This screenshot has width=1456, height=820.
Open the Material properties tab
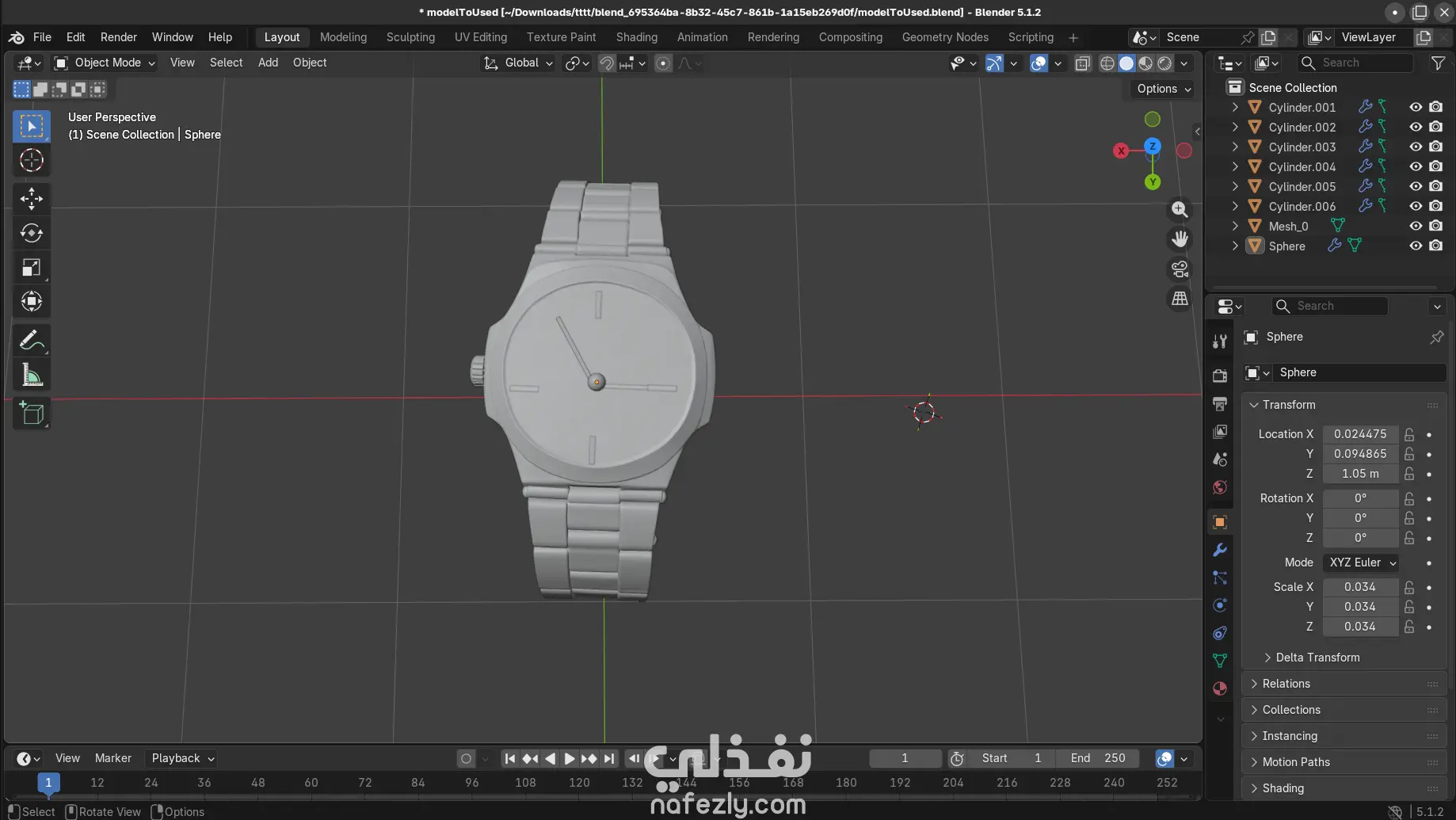[x=1220, y=688]
